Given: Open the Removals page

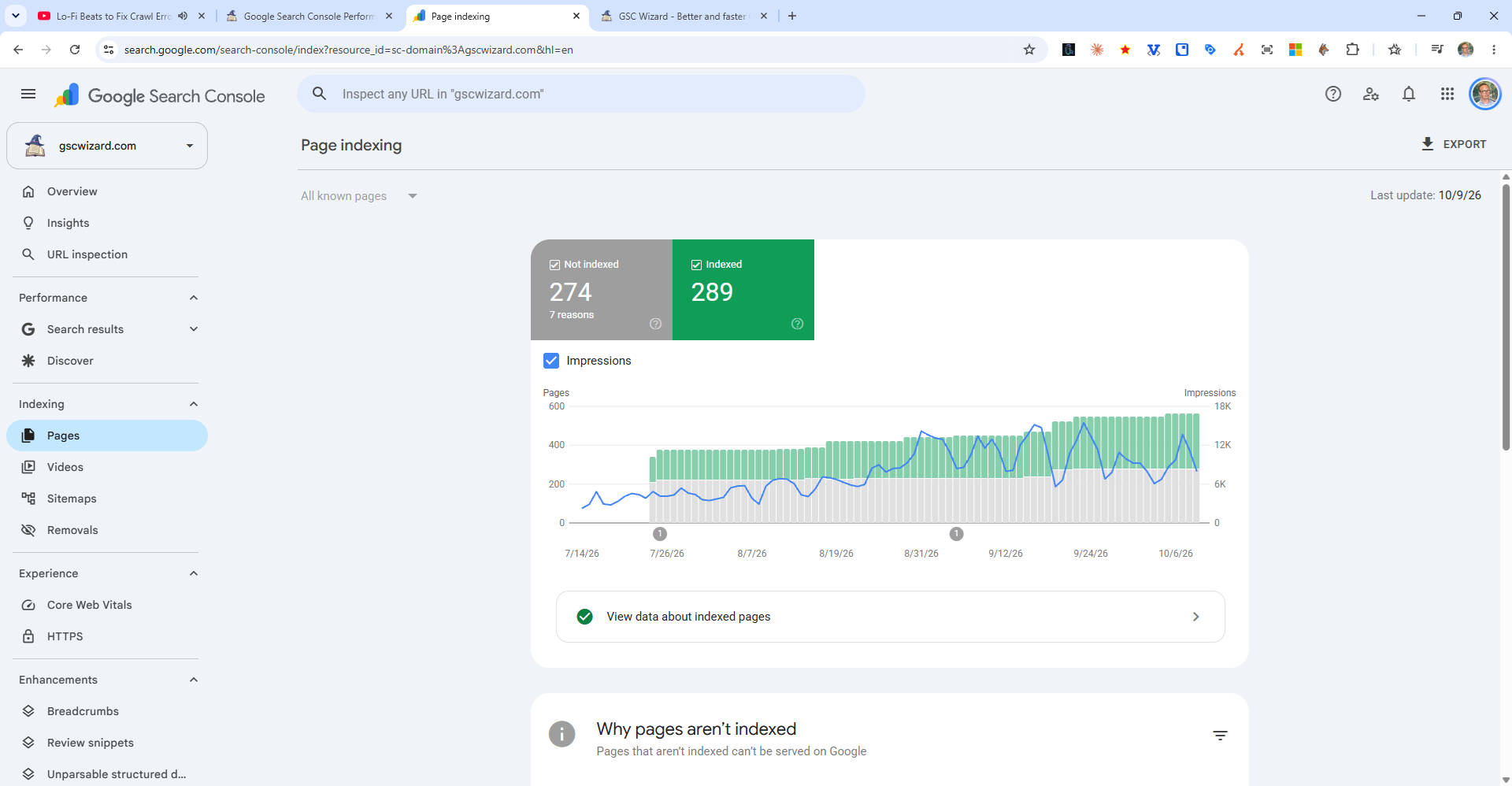Looking at the screenshot, I should [x=107, y=530].
